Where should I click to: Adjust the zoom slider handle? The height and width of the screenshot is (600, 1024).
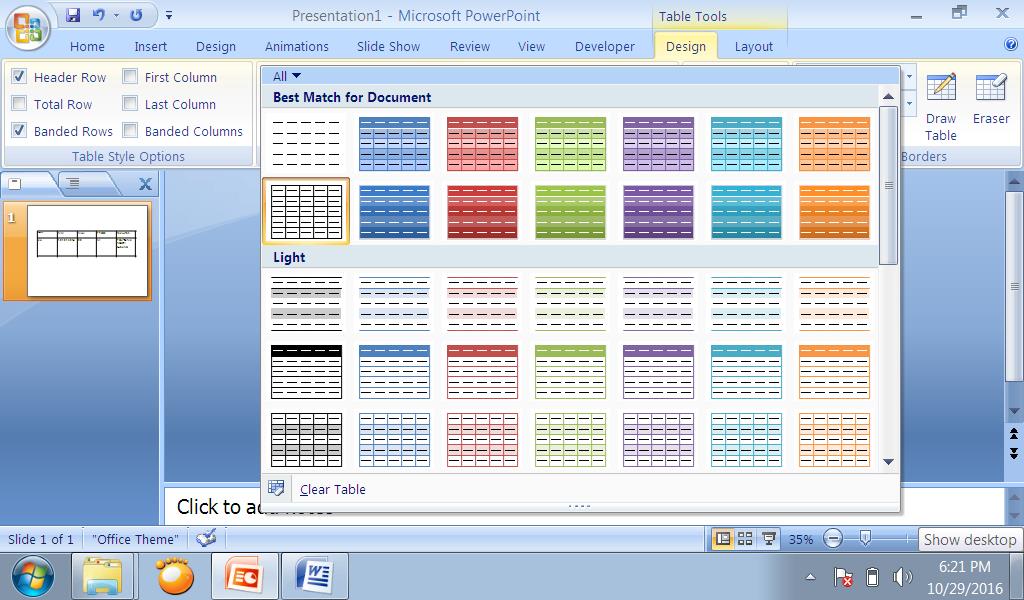(x=865, y=539)
